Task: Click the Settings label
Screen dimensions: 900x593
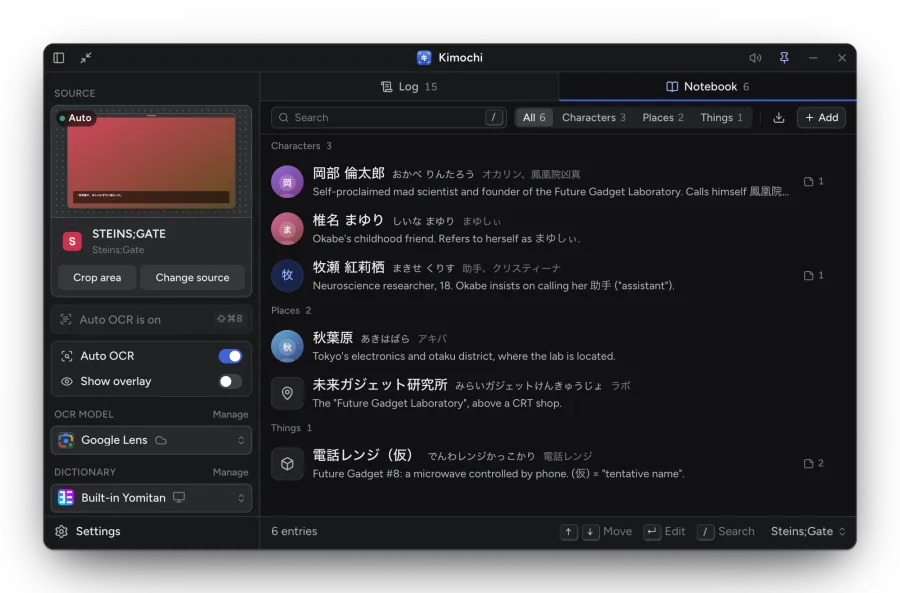Action: [x=98, y=532]
